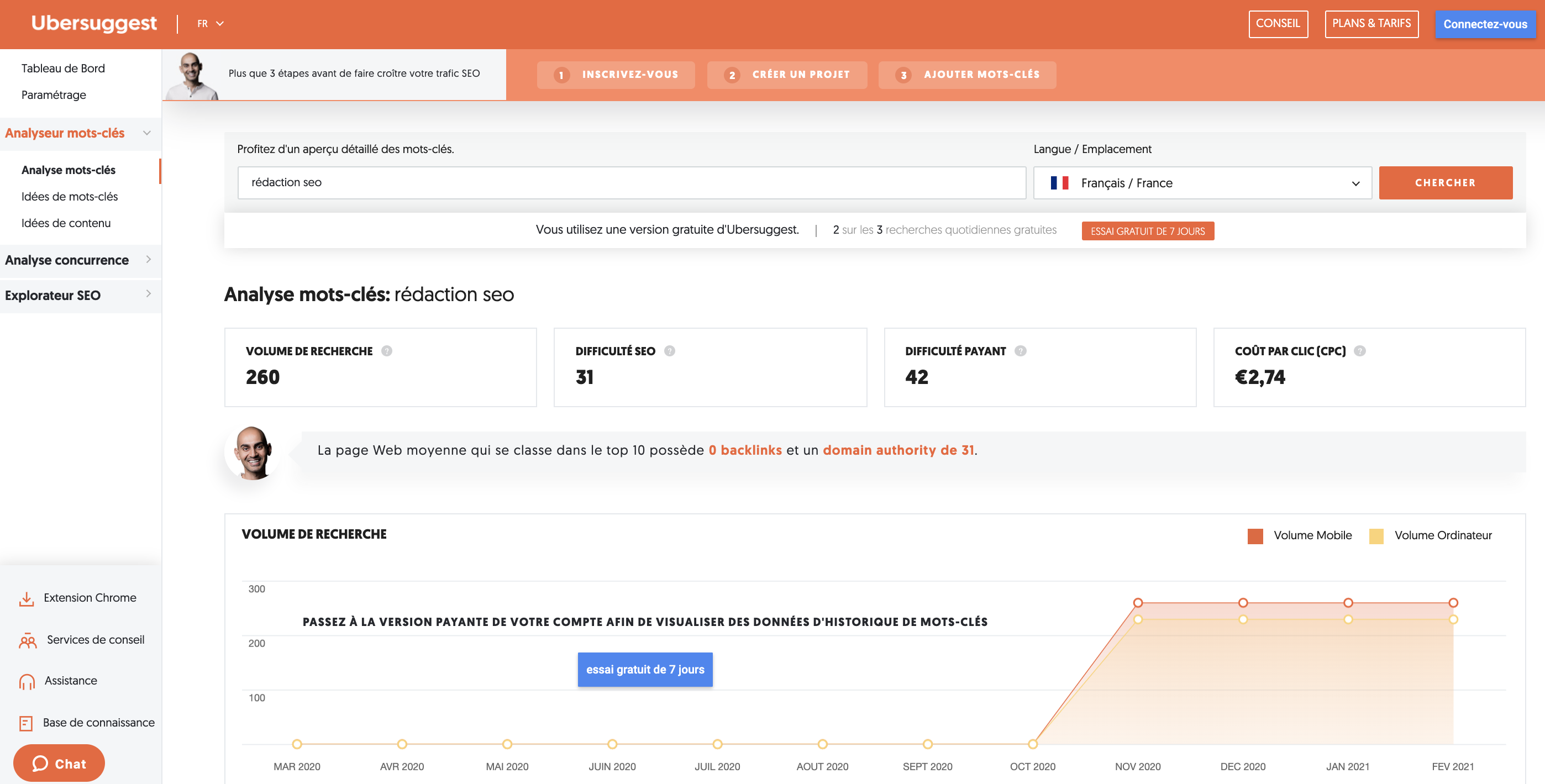
Task: Click the Extension Chrome download icon
Action: pyautogui.click(x=27, y=599)
